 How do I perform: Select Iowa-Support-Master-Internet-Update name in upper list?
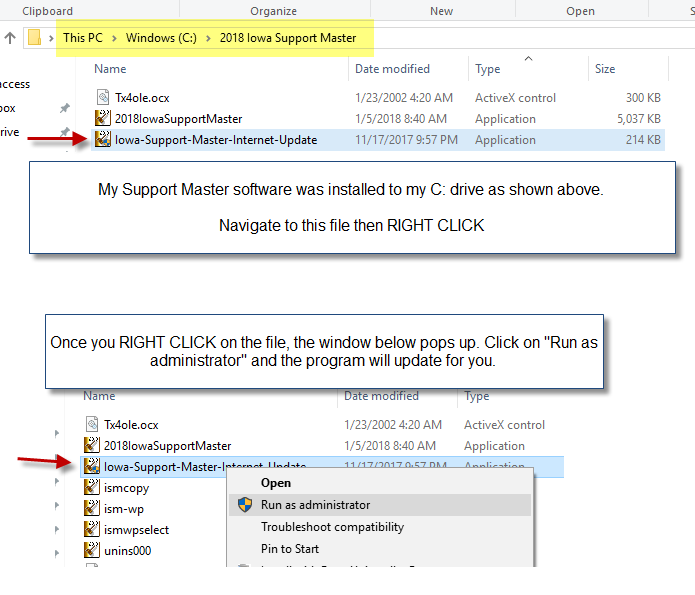pos(216,140)
